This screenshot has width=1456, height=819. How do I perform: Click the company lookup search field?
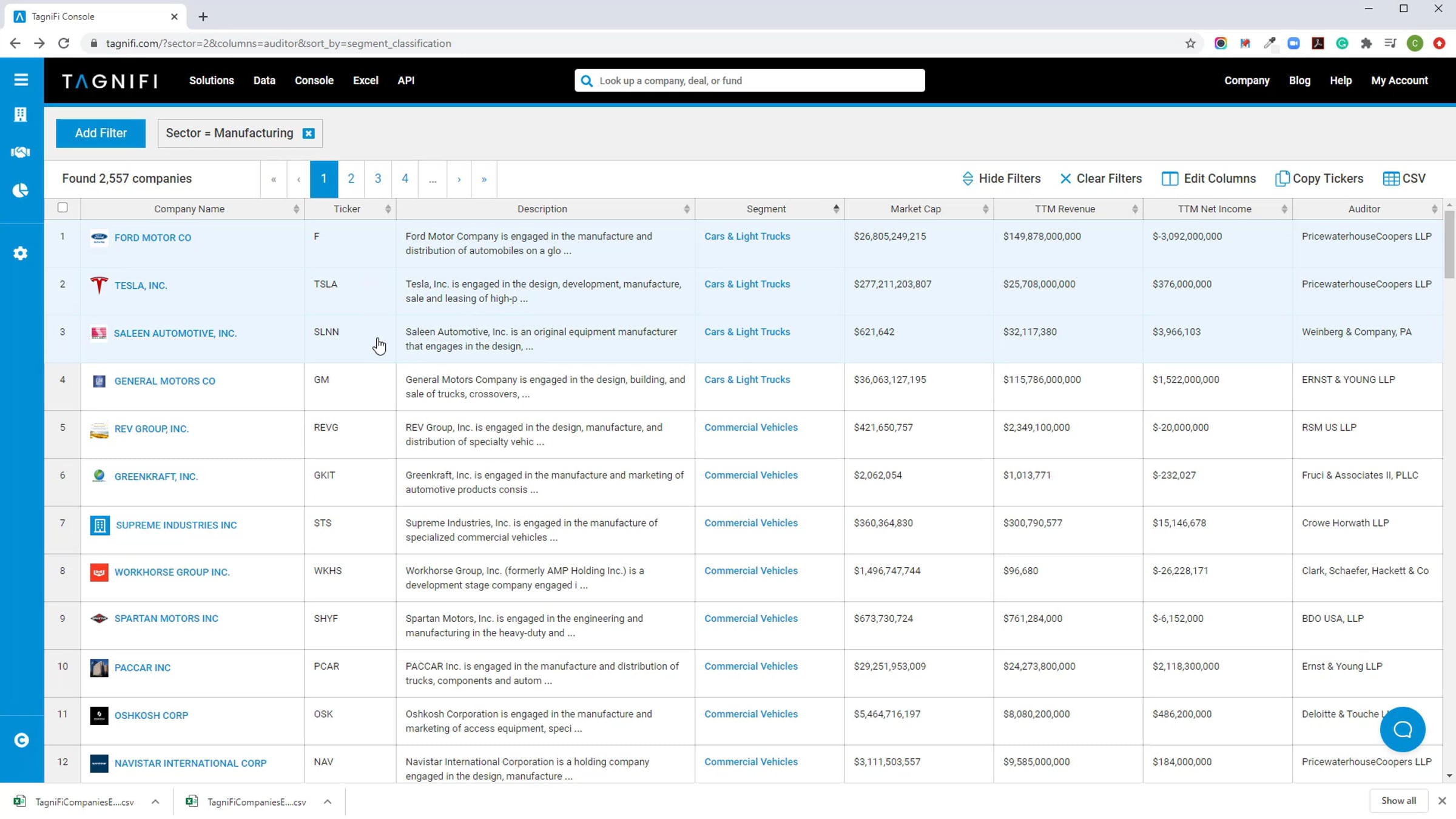click(x=749, y=81)
